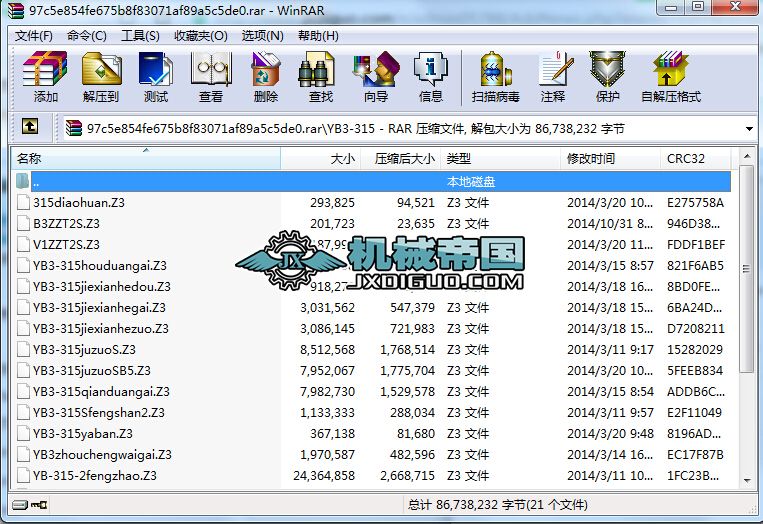The image size is (763, 524).
Task: Click file icon of YB3-315yaban.Z3
Action: [x=23, y=434]
